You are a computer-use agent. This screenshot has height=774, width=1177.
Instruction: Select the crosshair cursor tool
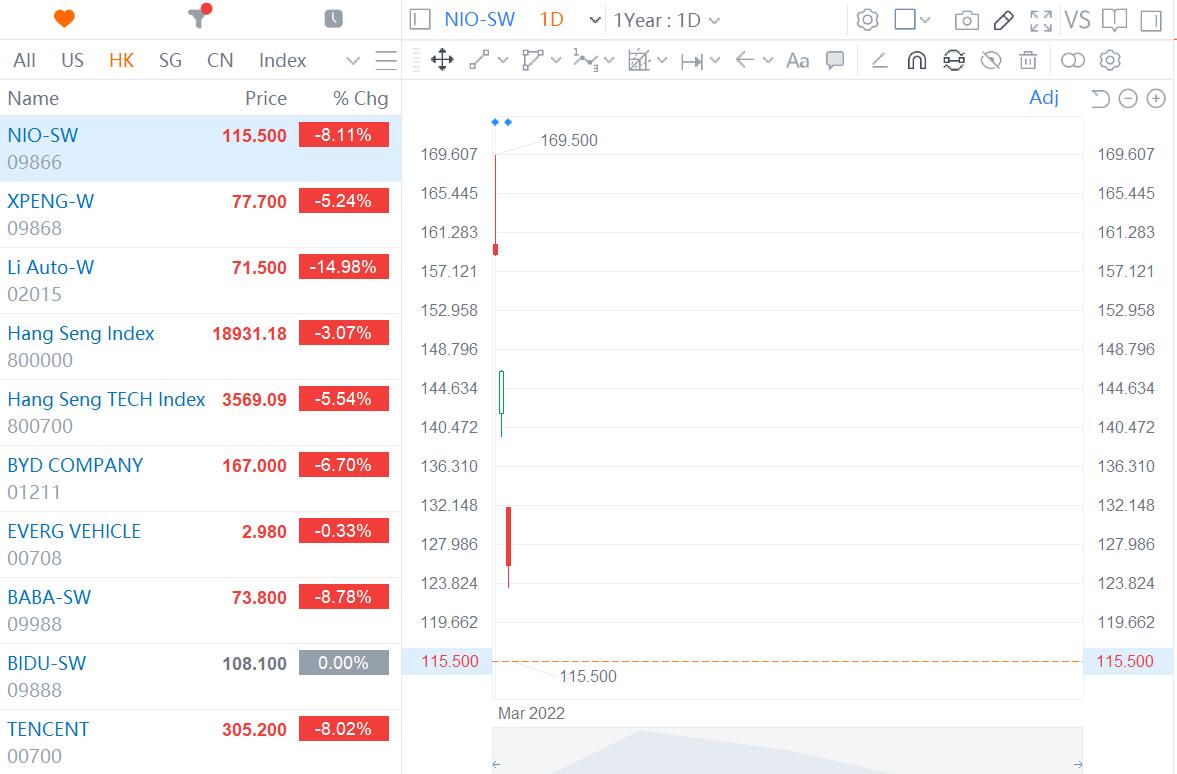coord(441,60)
